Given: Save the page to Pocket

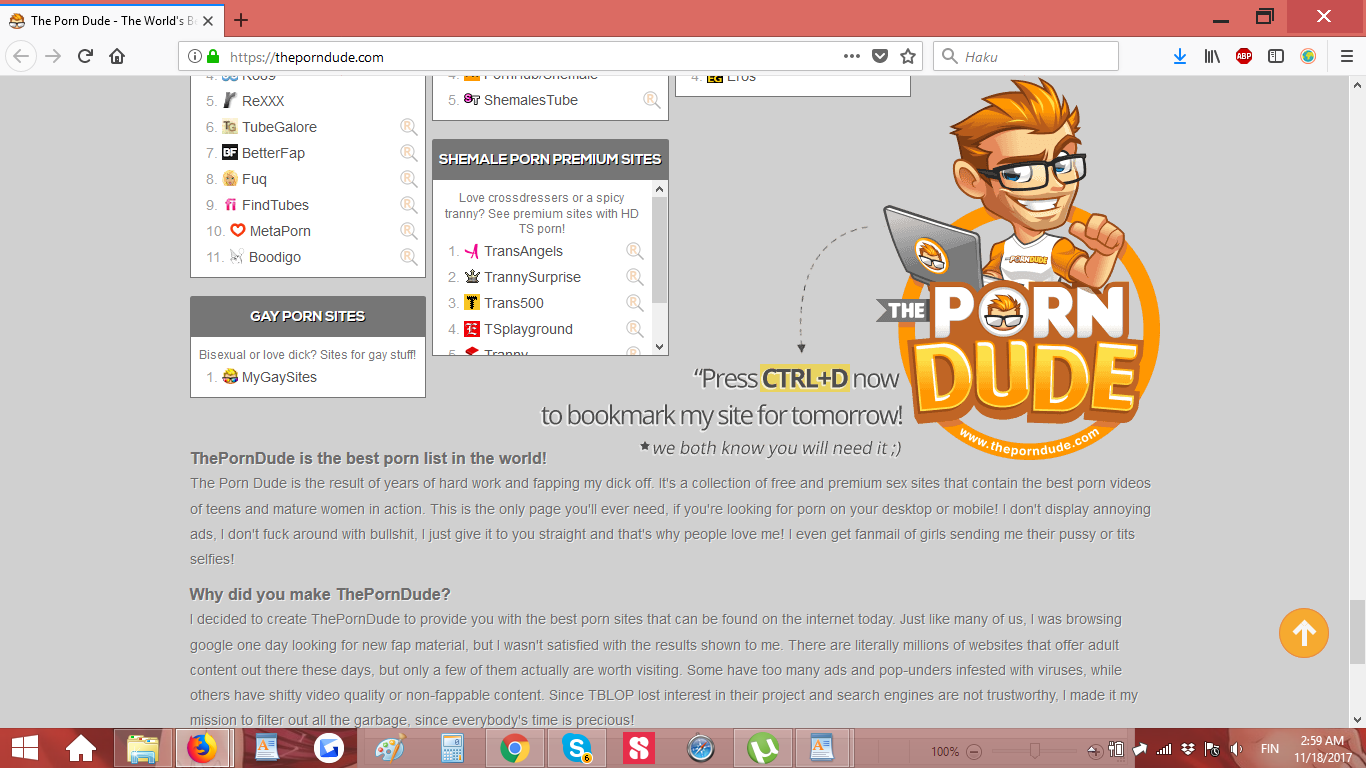Looking at the screenshot, I should pos(880,56).
